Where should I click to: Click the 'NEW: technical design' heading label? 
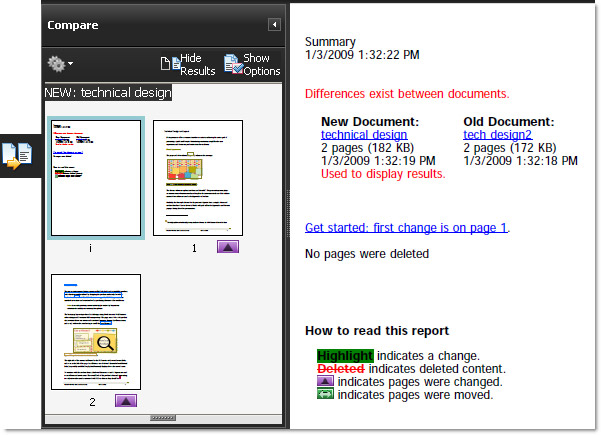coord(109,93)
